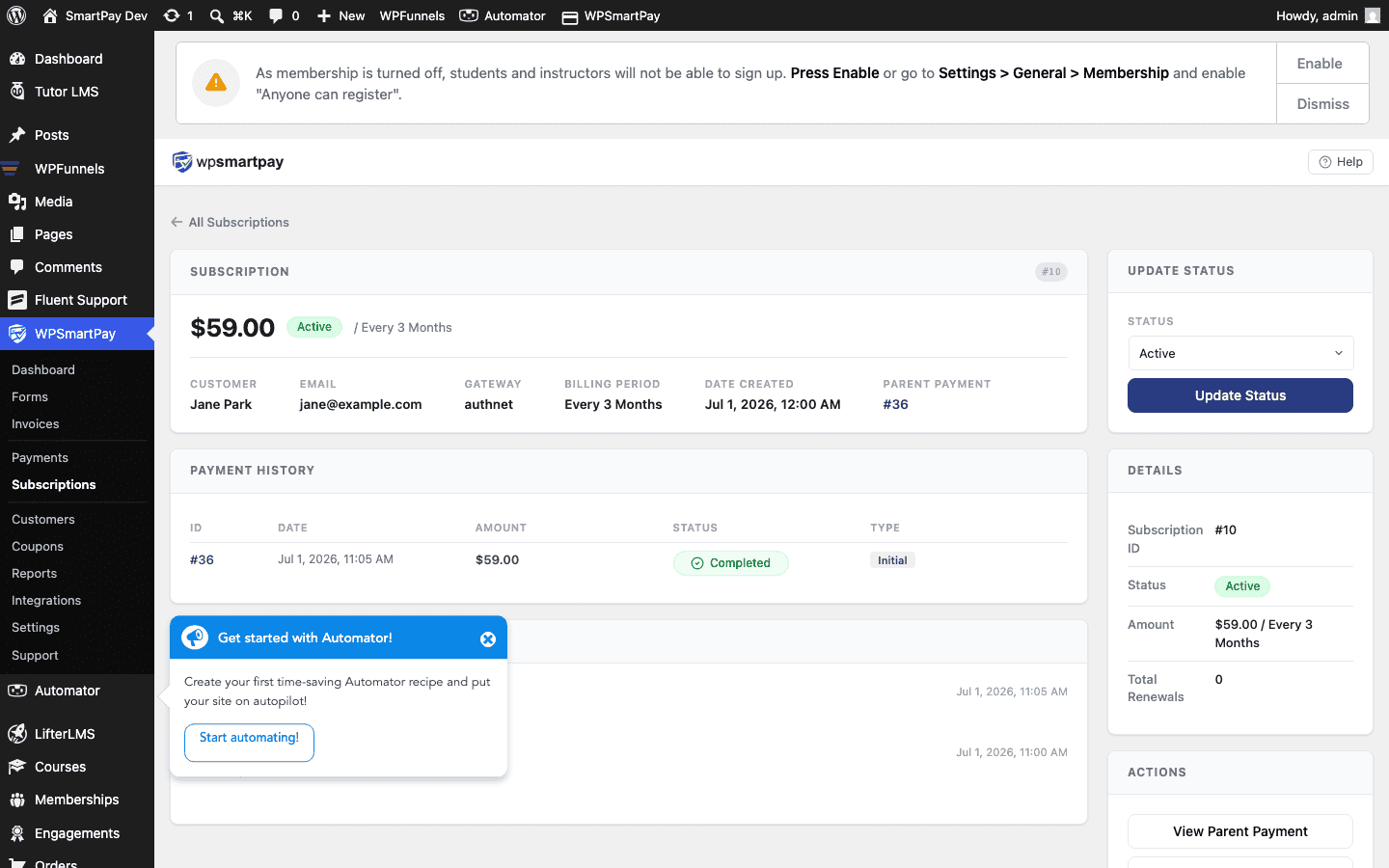Click the Engagements sidebar icon
The image size is (1389, 868).
17,833
